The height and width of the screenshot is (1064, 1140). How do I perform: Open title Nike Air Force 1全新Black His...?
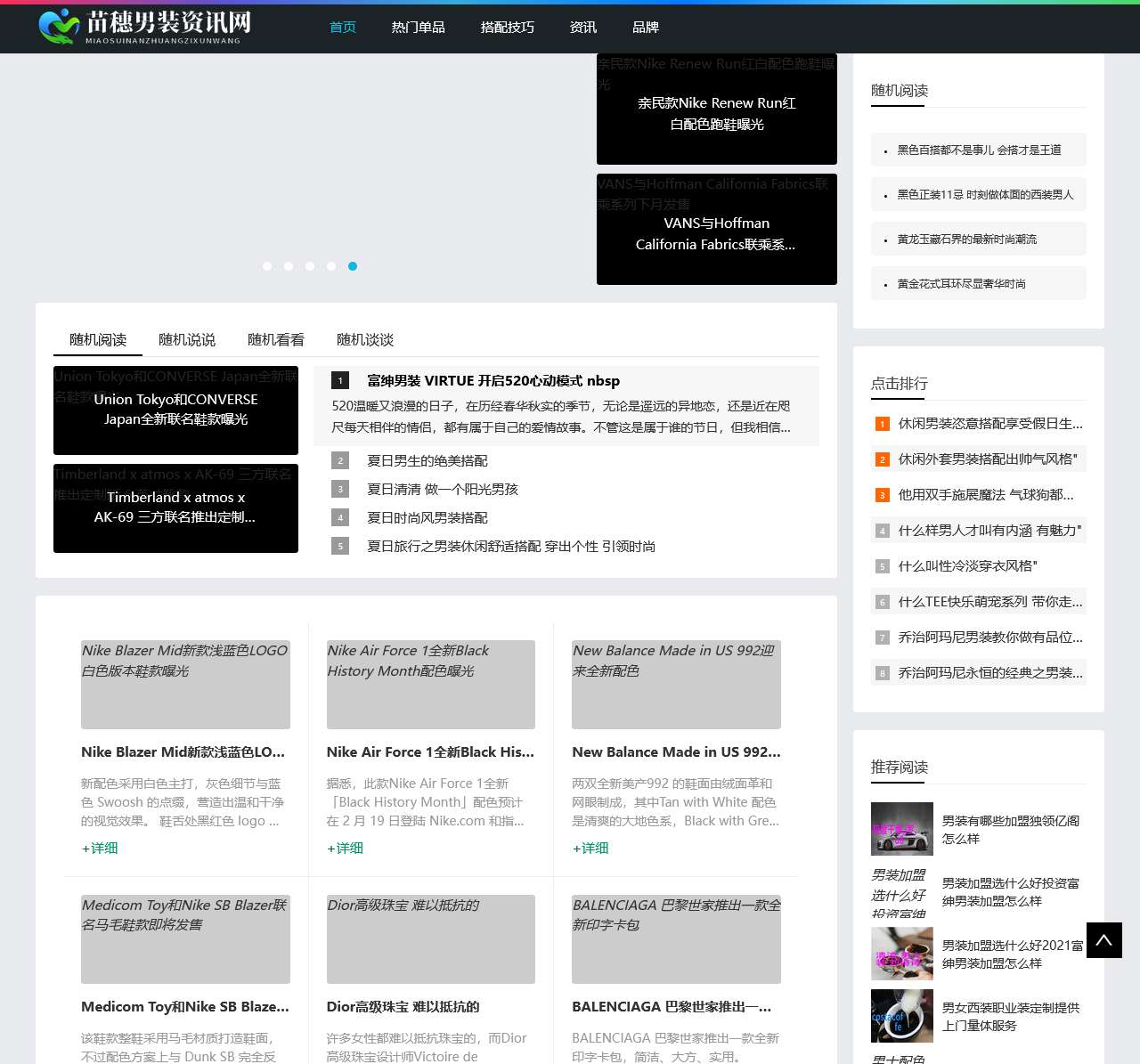(x=431, y=751)
